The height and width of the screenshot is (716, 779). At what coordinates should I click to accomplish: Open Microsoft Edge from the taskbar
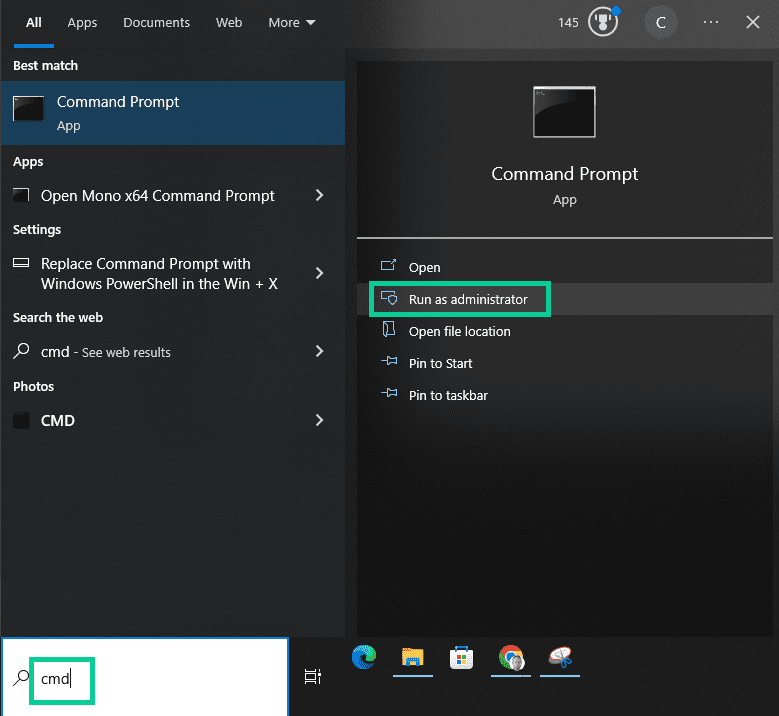364,657
